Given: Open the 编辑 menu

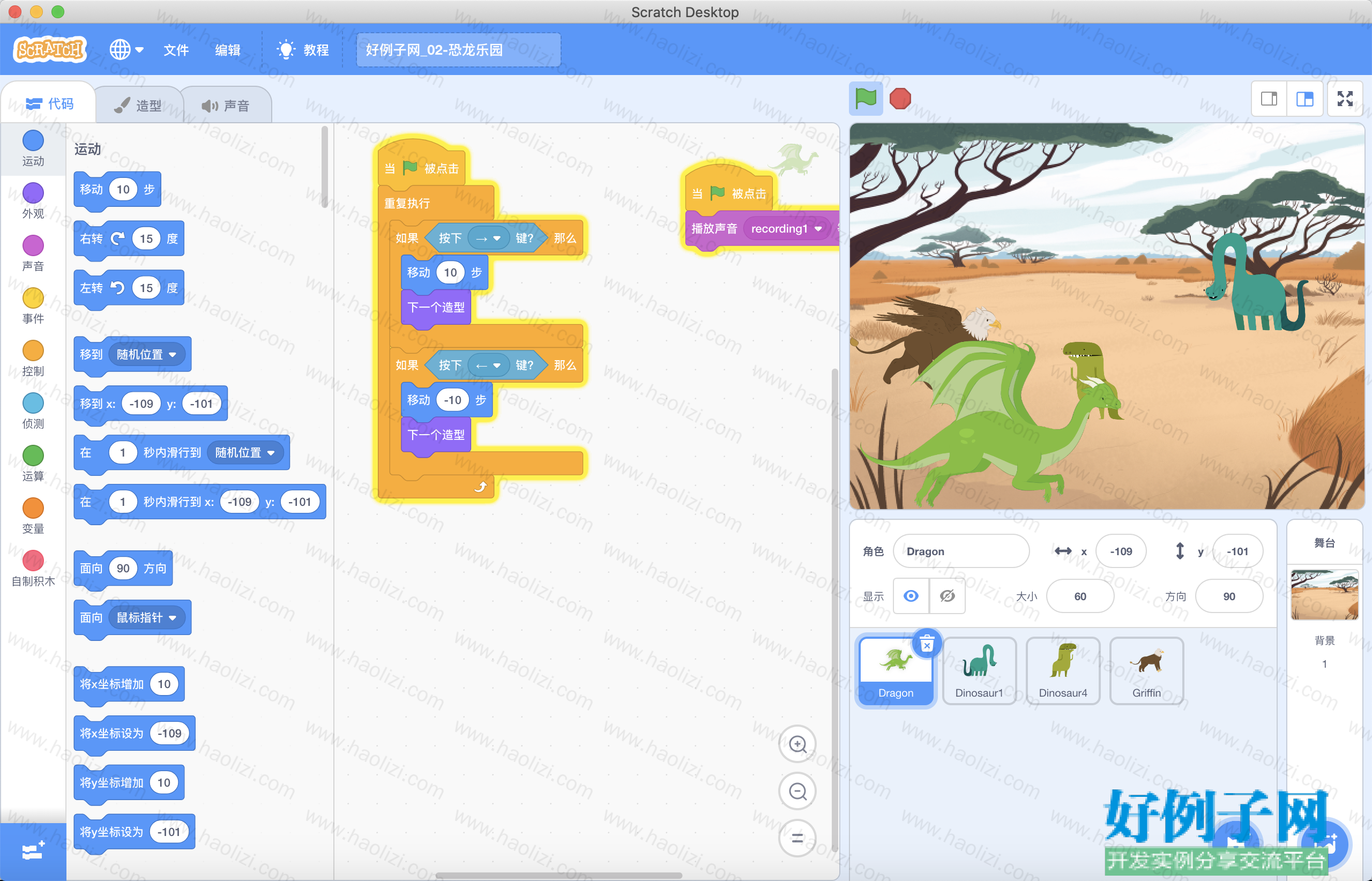Looking at the screenshot, I should tap(228, 50).
